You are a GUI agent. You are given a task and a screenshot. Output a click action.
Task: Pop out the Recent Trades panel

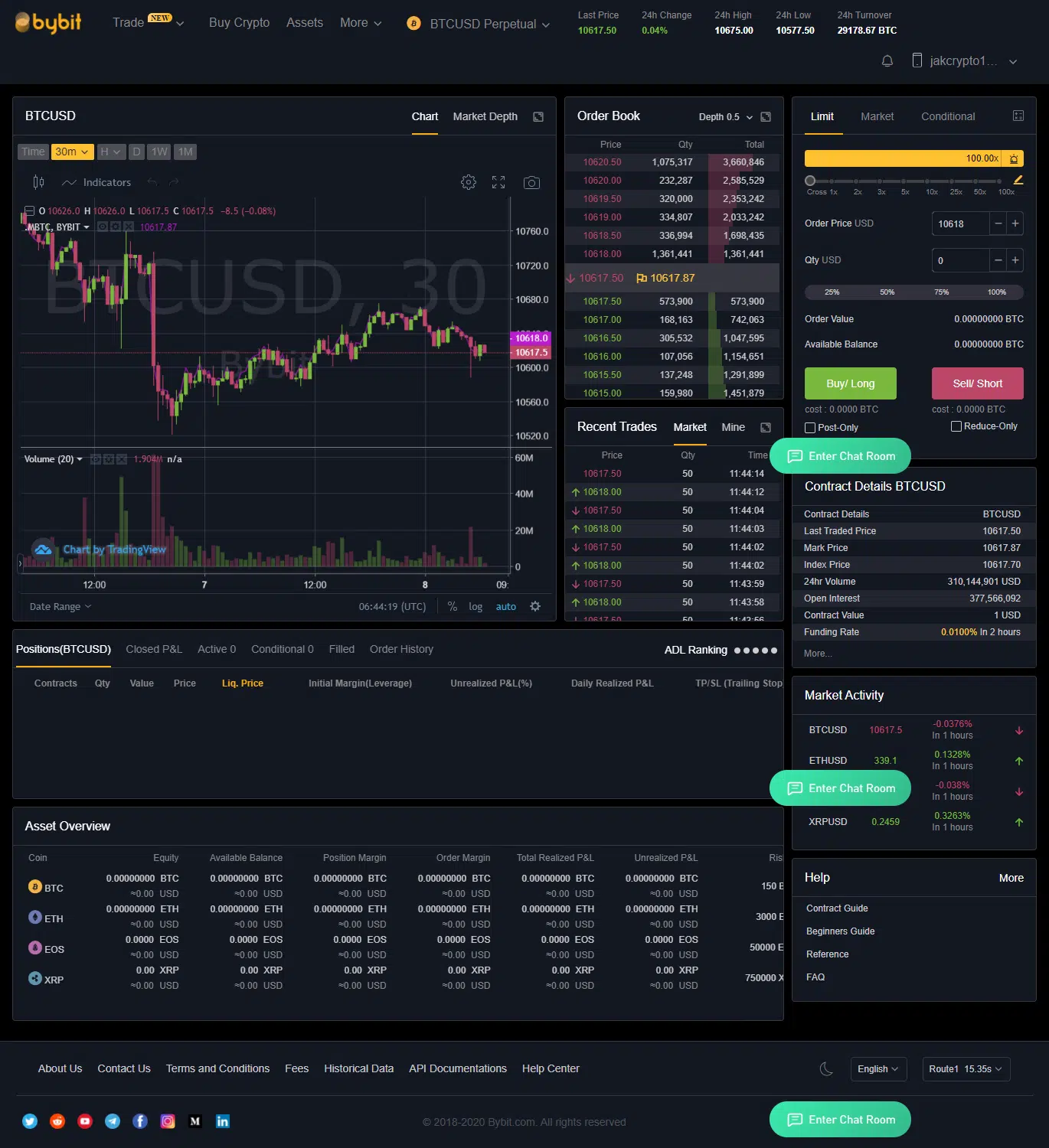coord(766,427)
